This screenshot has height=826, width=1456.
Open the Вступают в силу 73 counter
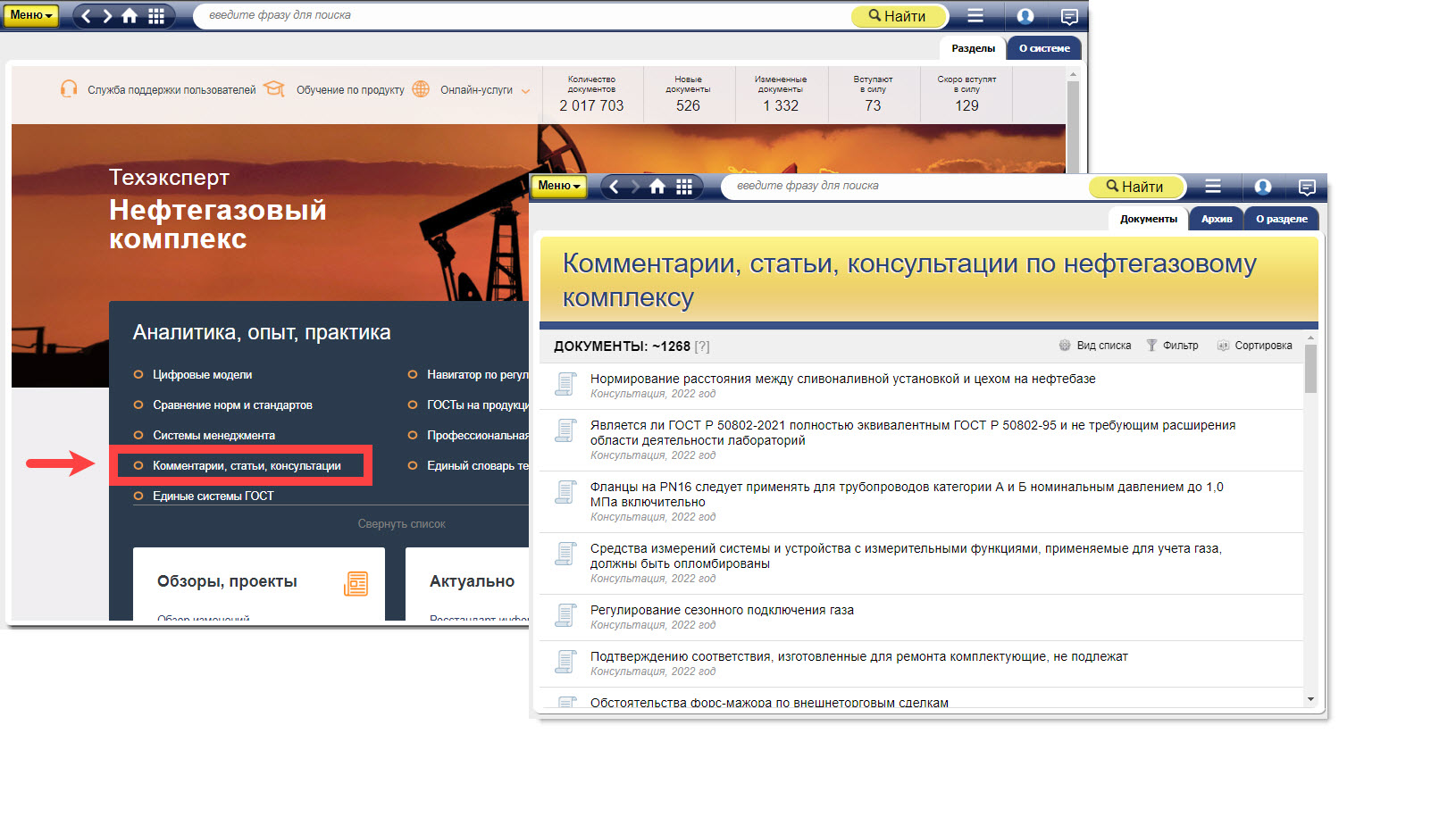[873, 95]
